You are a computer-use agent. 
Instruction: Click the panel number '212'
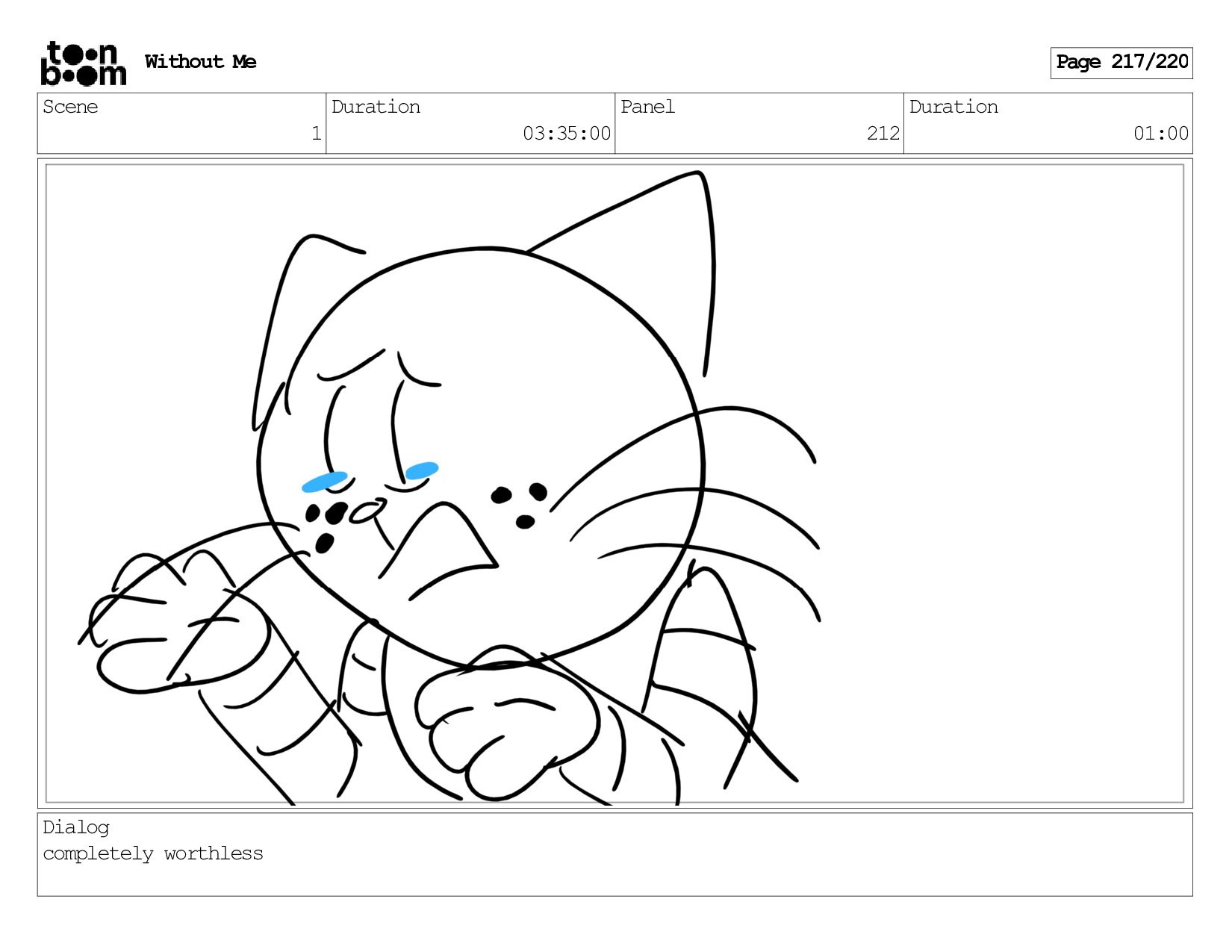pos(883,134)
